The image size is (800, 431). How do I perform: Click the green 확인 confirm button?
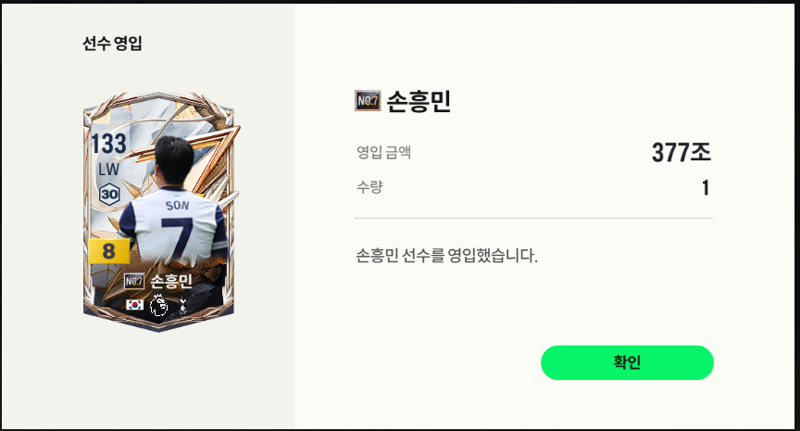627,363
